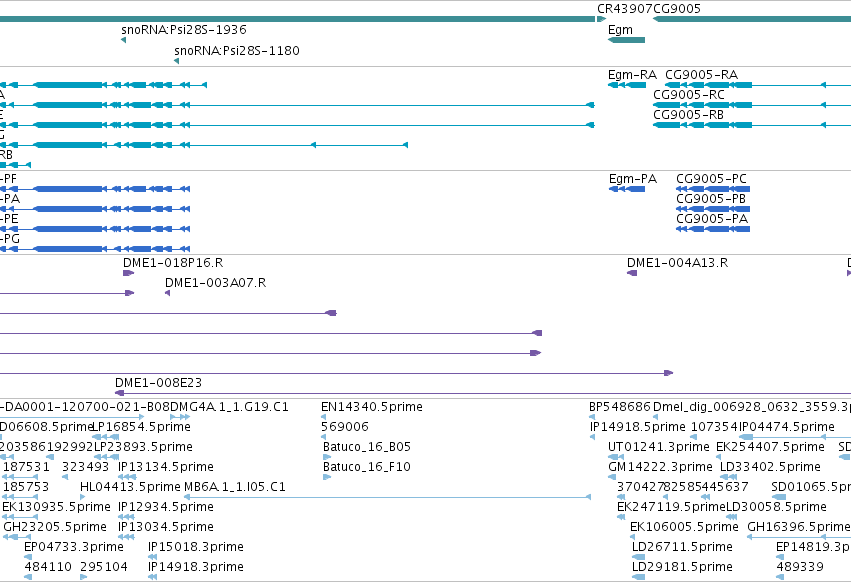Click the GH16396.5prime label
Viewport: 851px width, 582px height.
tap(799, 527)
